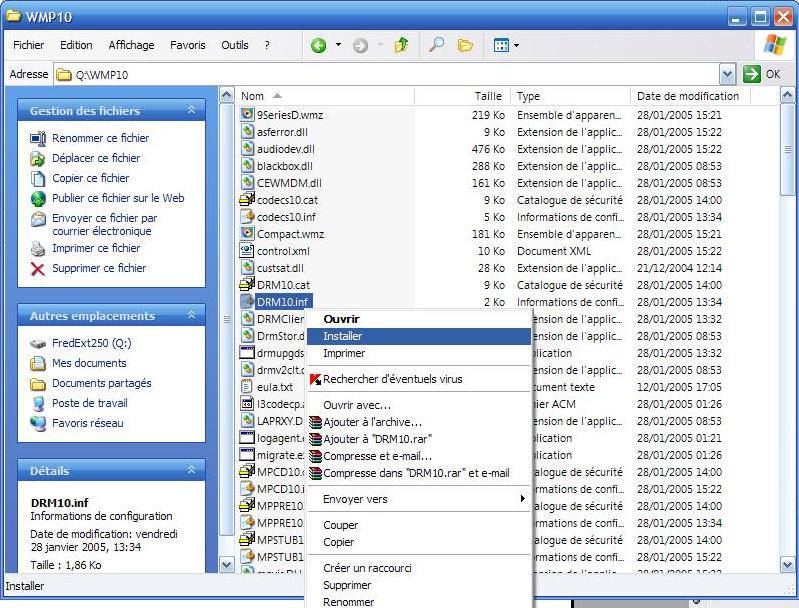Select the codecs10.cat file icon

coord(247,199)
